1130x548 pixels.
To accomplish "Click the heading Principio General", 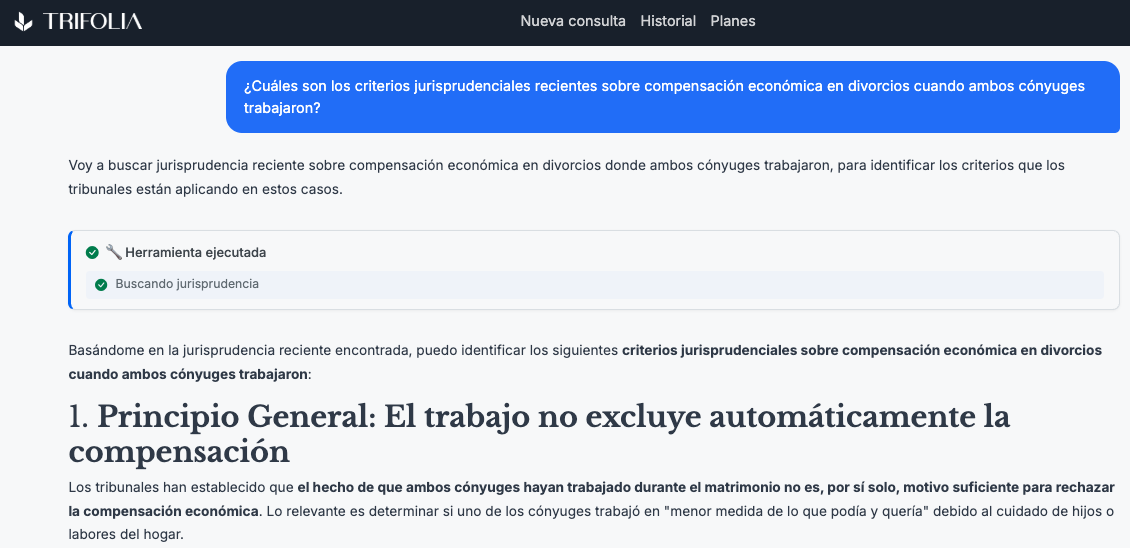I will (539, 434).
